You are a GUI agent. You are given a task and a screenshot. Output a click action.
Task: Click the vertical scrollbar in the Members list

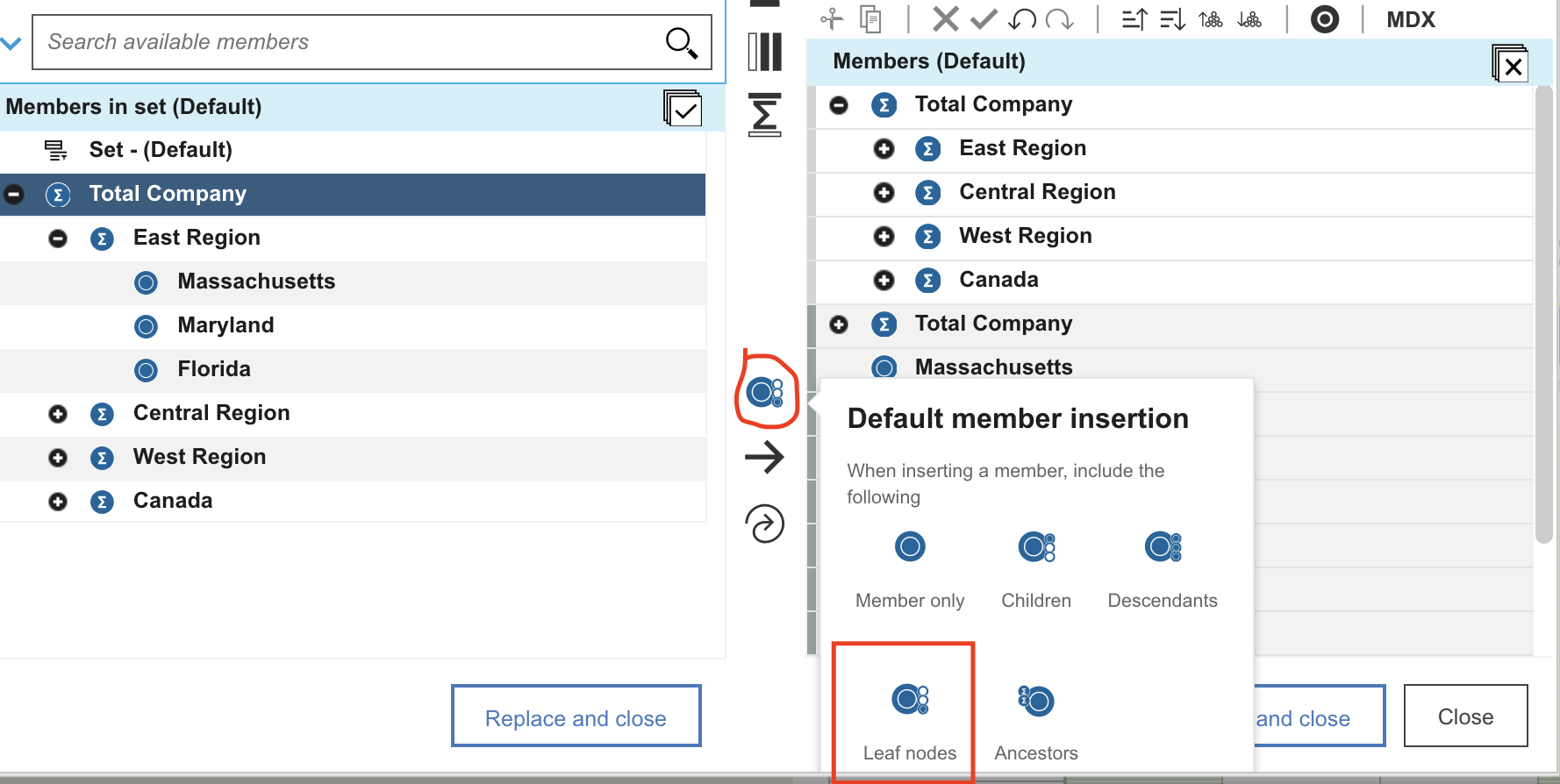coord(1543,314)
